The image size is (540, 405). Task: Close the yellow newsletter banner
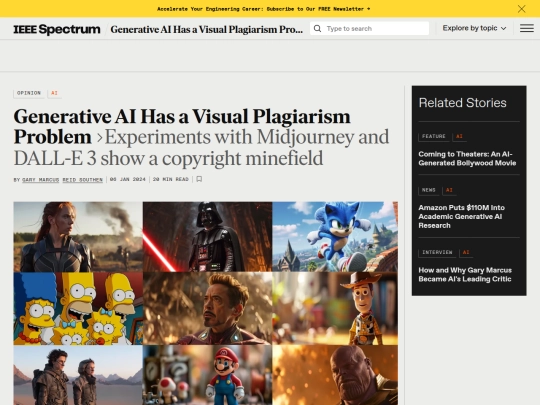tap(521, 9)
